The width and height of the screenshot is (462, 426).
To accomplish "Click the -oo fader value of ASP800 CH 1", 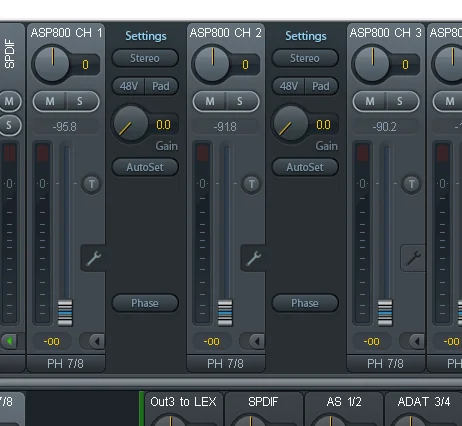I will coord(52,341).
